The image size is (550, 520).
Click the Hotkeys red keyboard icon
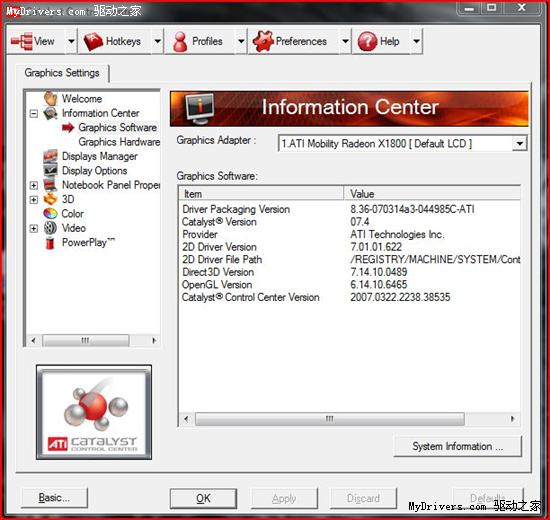point(93,41)
